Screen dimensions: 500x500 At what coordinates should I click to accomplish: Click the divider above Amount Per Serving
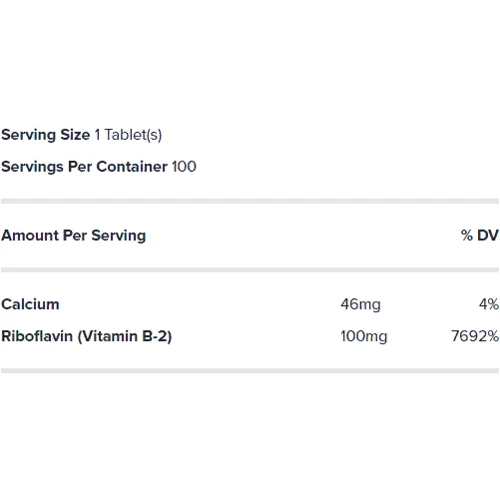250,201
